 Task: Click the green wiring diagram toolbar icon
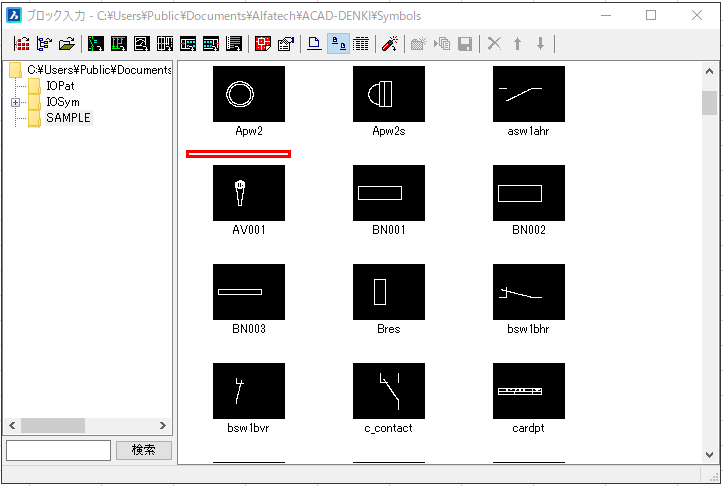click(x=96, y=44)
